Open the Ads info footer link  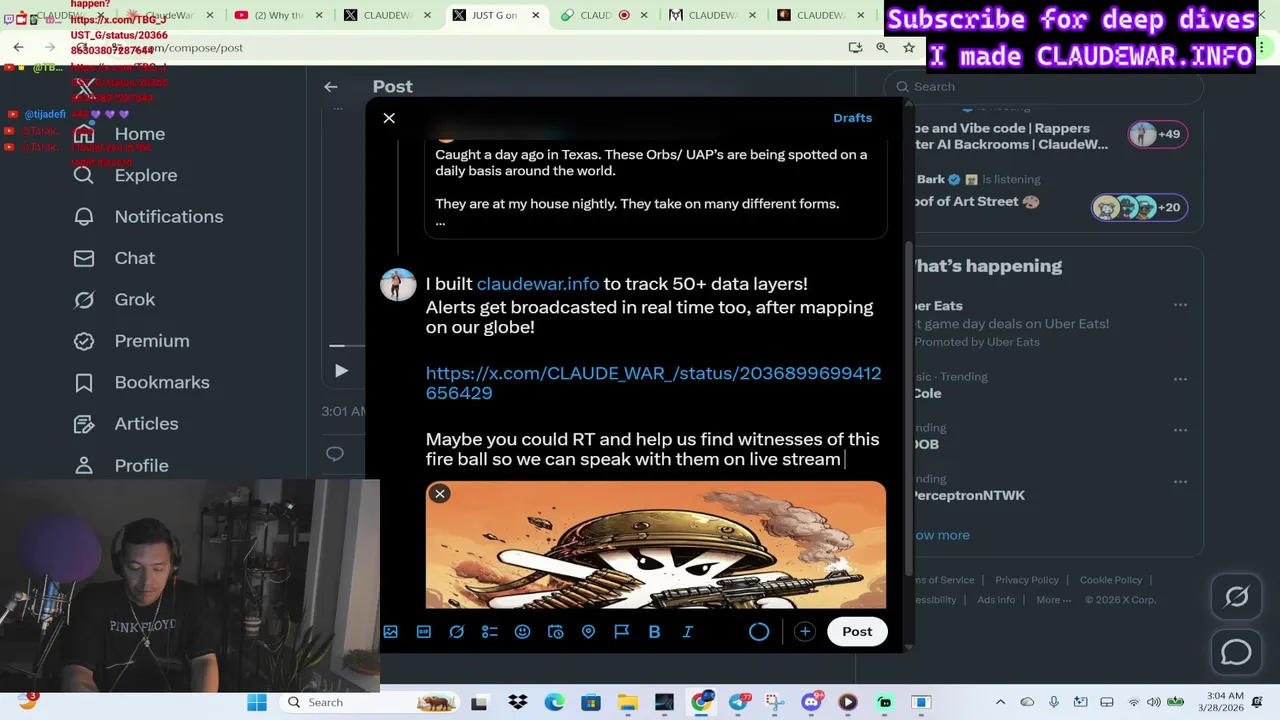point(996,600)
